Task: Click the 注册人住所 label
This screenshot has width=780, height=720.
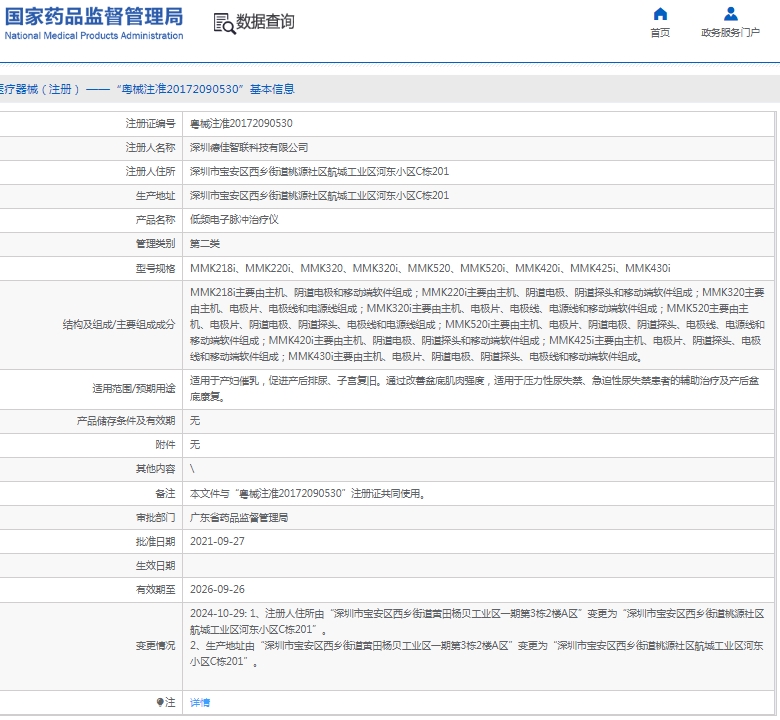Action: point(150,171)
